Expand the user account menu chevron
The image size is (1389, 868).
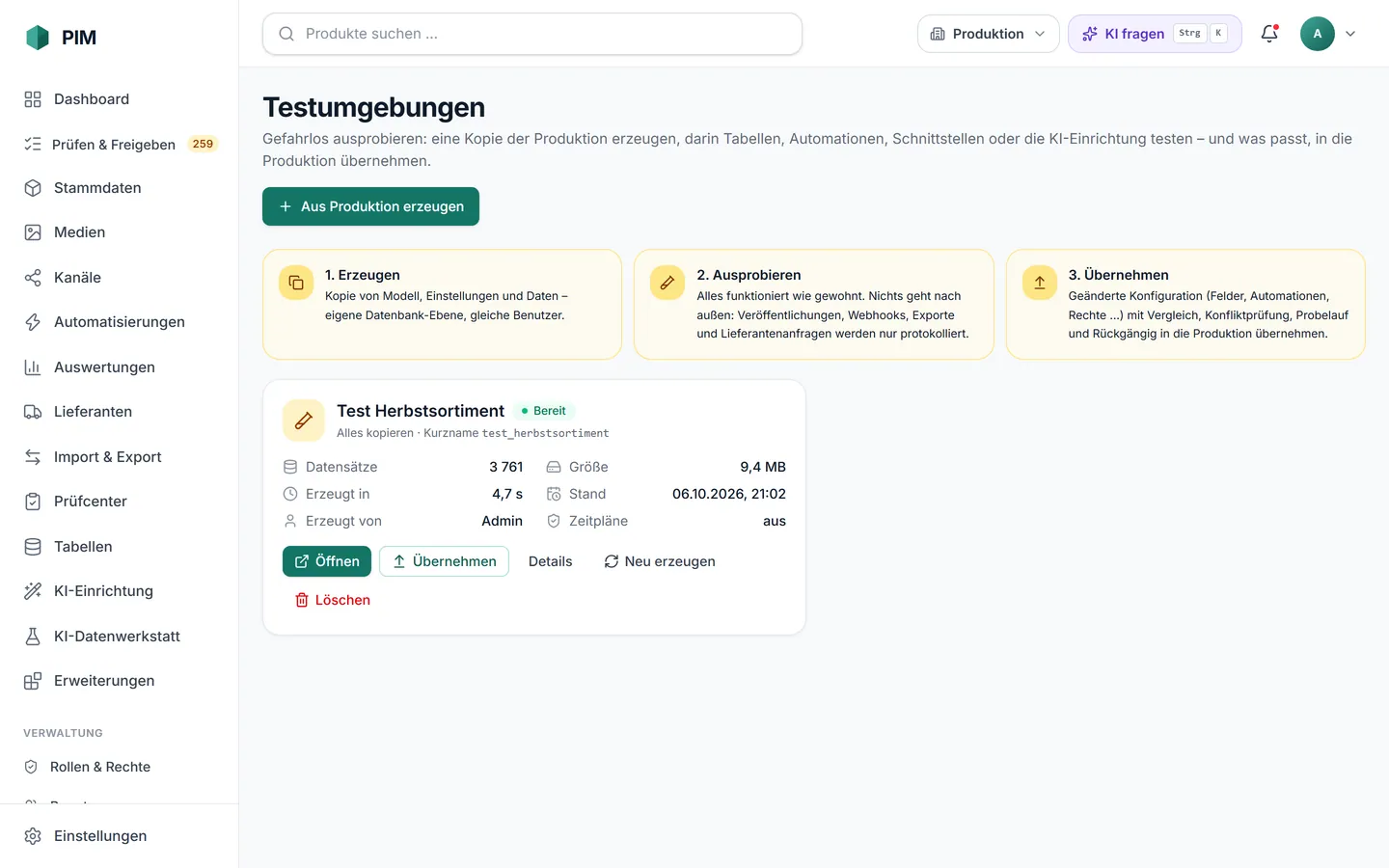[x=1350, y=34]
